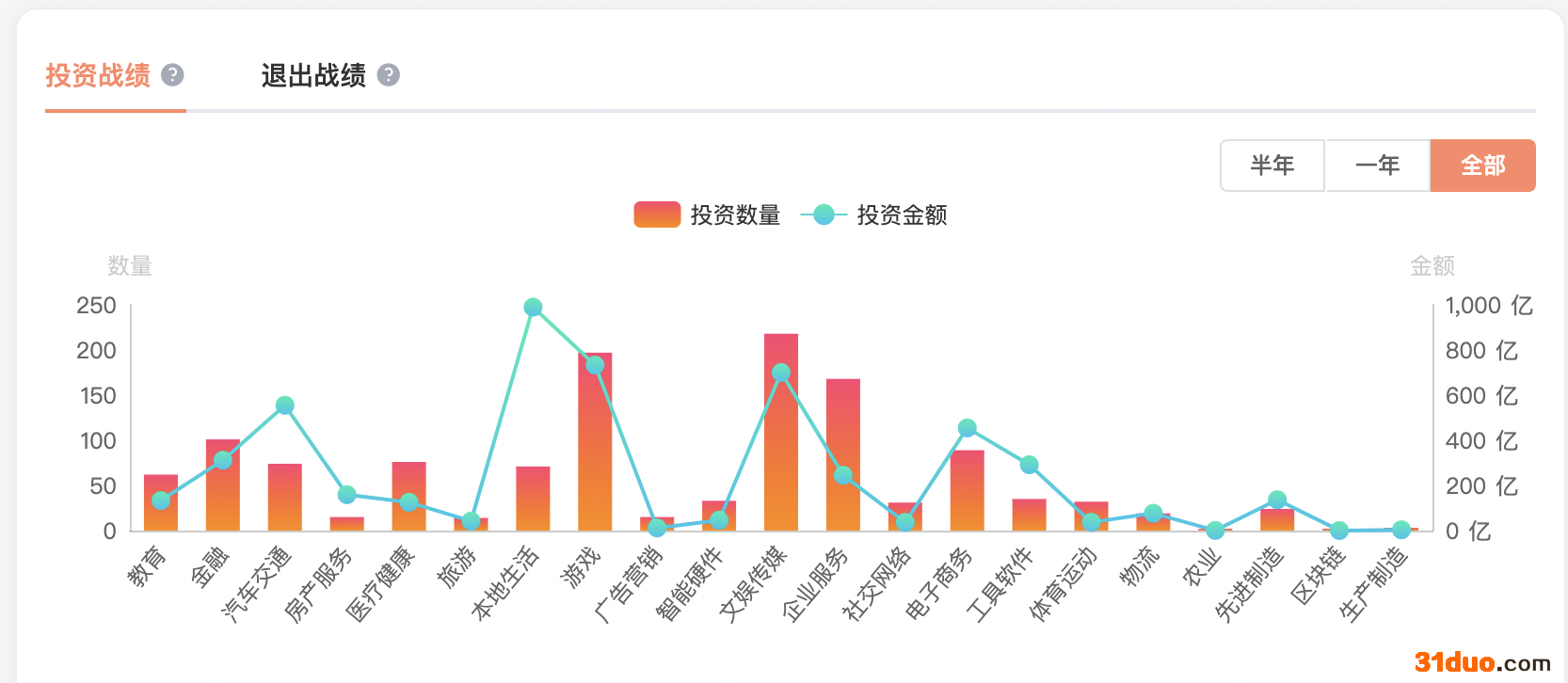Toggle 投资金额 line series in legend
The image size is (1568, 683).
pos(902,215)
